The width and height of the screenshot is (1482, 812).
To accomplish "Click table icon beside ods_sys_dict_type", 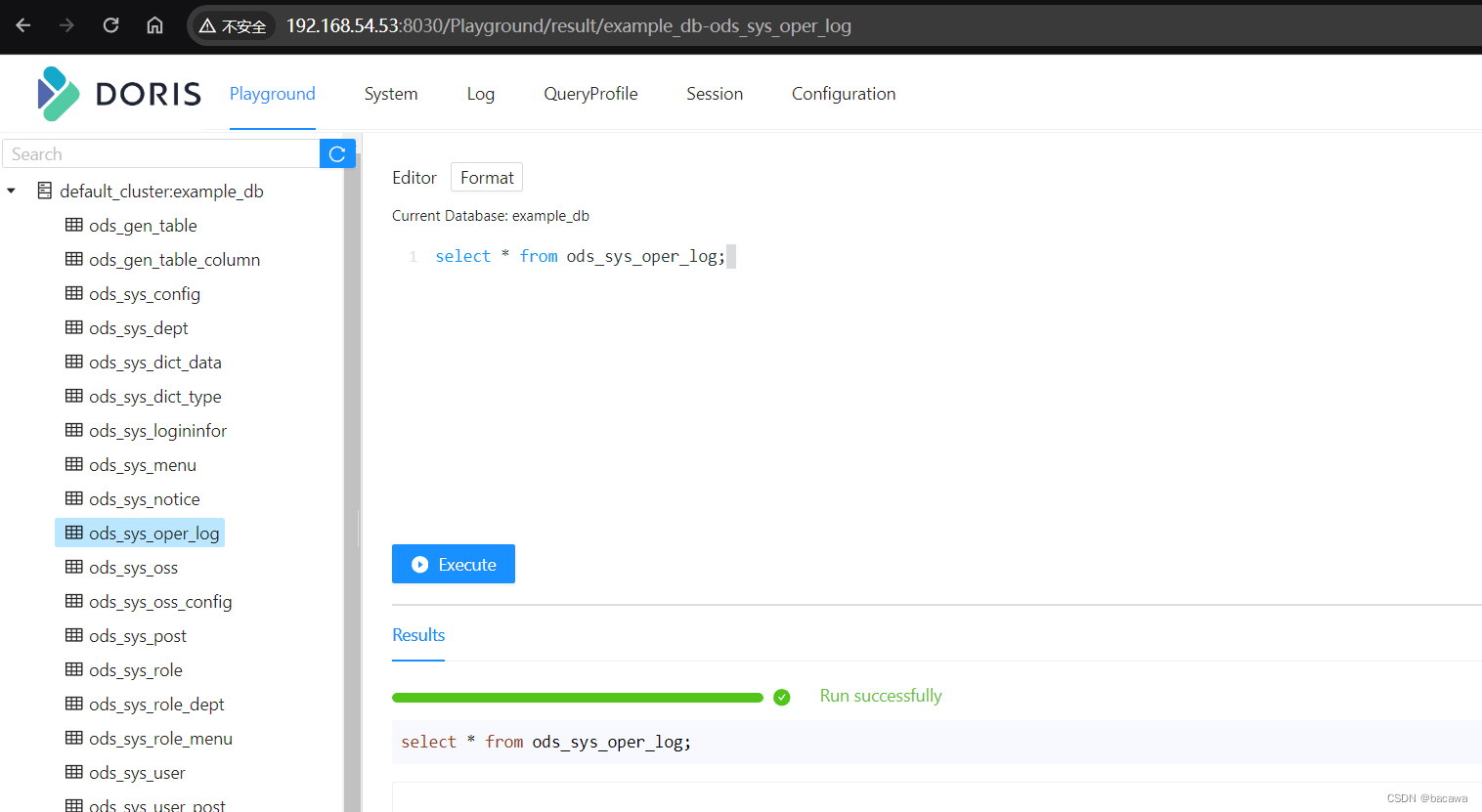I will coord(74,396).
